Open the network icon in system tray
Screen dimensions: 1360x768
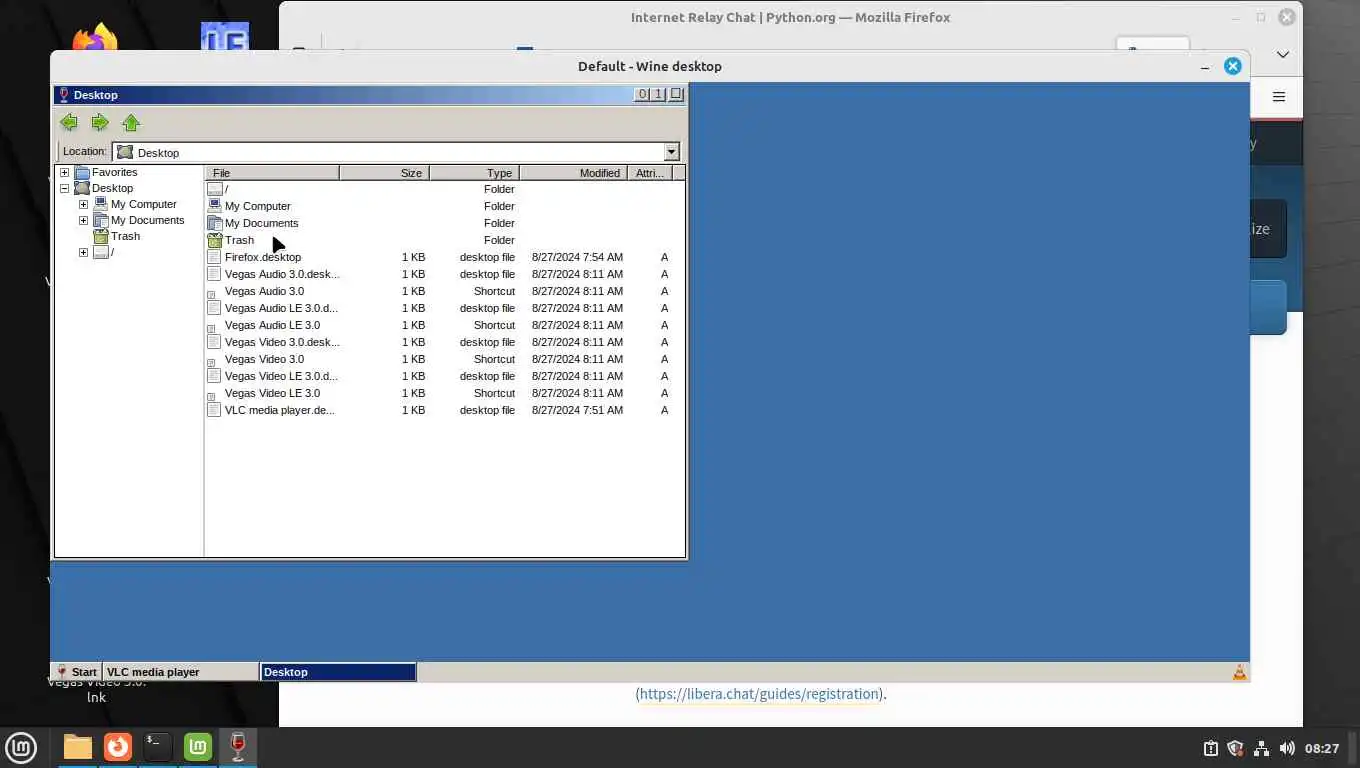[x=1261, y=748]
